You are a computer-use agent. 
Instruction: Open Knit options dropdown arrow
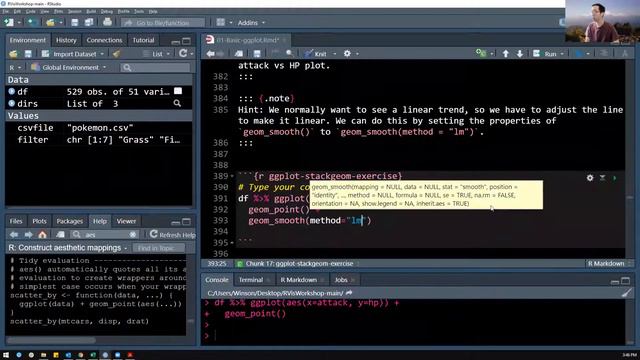334,54
